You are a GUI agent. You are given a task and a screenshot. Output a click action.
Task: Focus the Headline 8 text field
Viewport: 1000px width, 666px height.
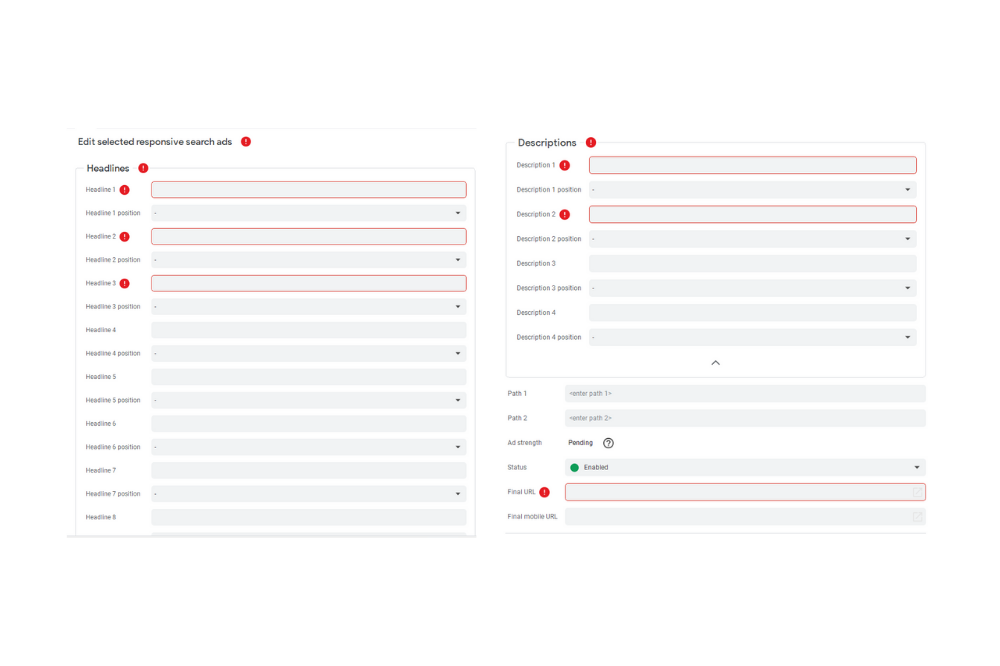(x=309, y=517)
